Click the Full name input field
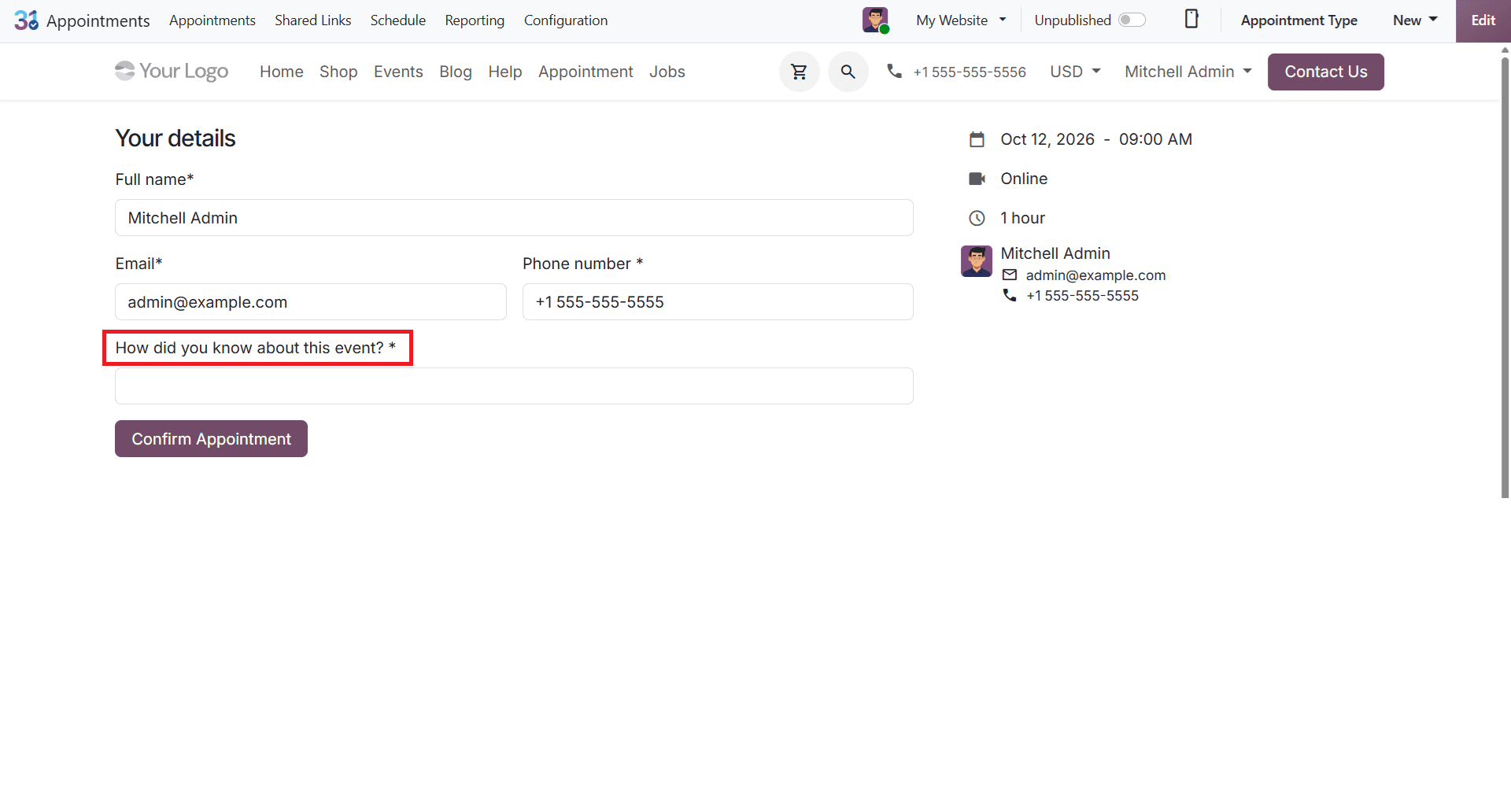This screenshot has height=812, width=1511. pyautogui.click(x=514, y=218)
